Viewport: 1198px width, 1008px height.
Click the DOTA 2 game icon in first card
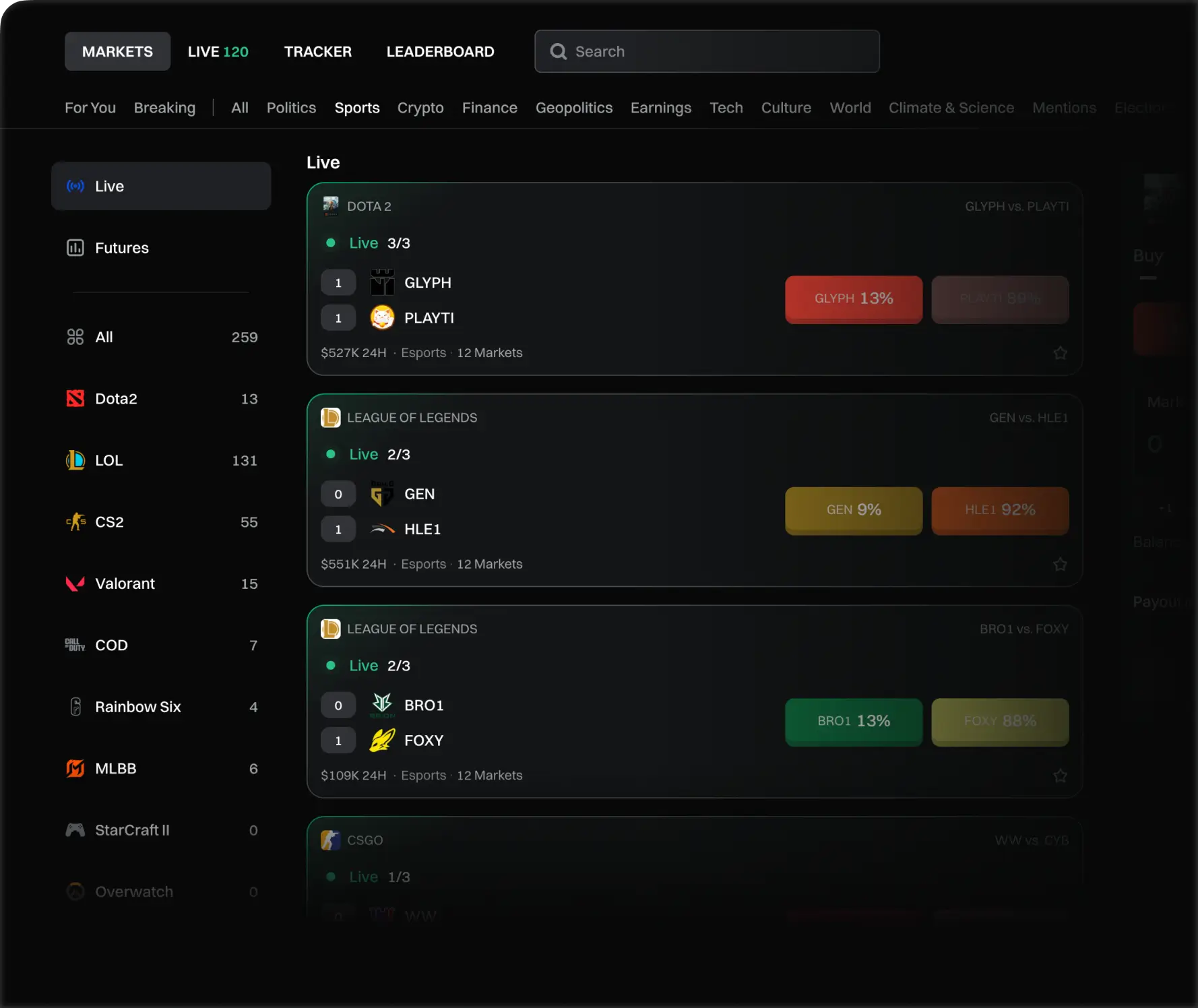click(x=331, y=206)
